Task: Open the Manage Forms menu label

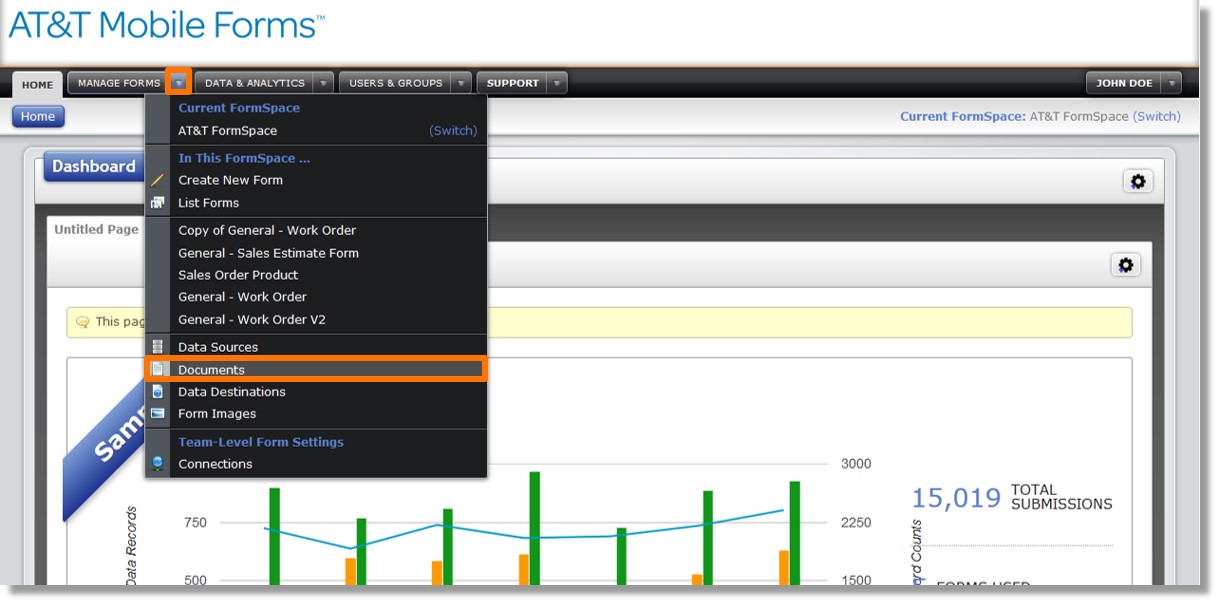Action: click(119, 83)
